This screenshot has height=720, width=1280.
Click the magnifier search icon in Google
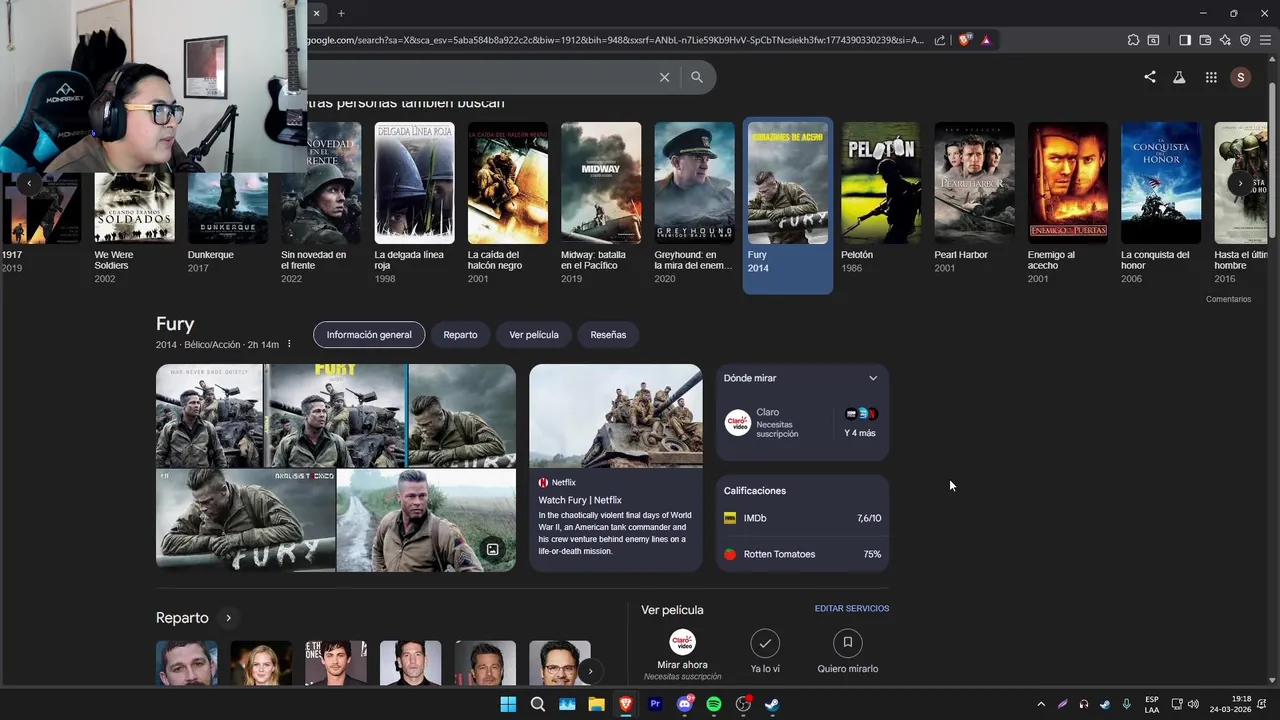[x=697, y=77]
